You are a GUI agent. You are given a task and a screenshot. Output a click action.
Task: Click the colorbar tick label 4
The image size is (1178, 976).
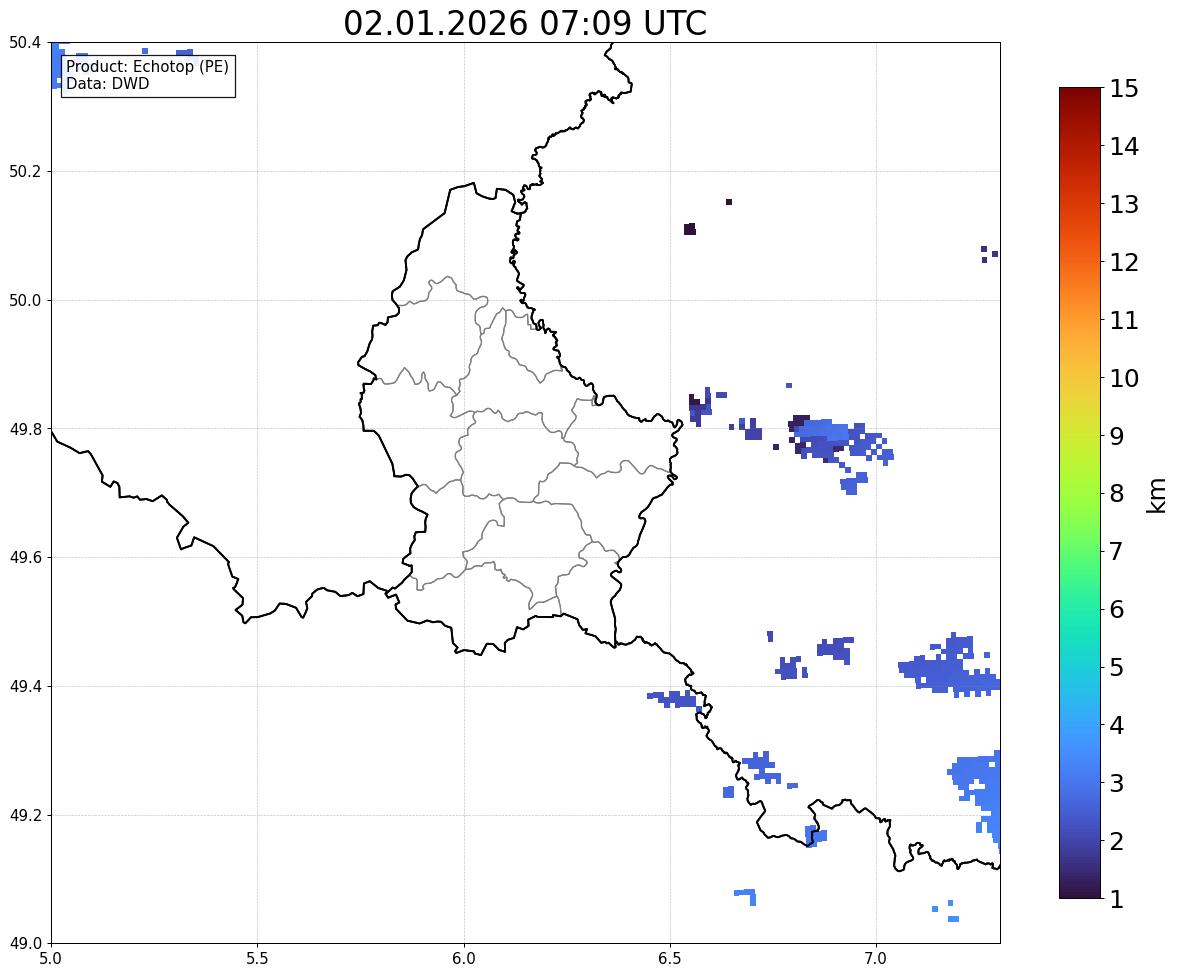point(1117,724)
